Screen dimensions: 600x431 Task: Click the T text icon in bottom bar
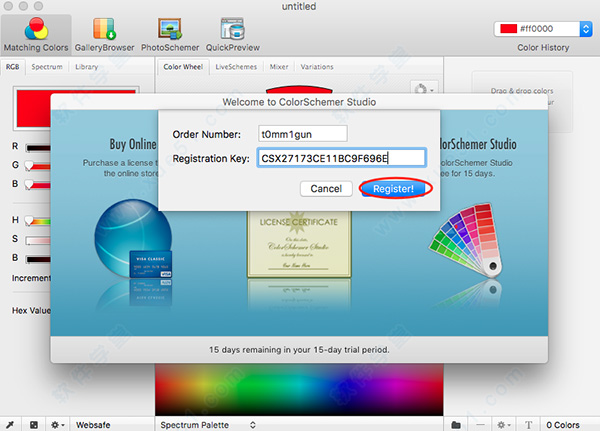point(528,424)
